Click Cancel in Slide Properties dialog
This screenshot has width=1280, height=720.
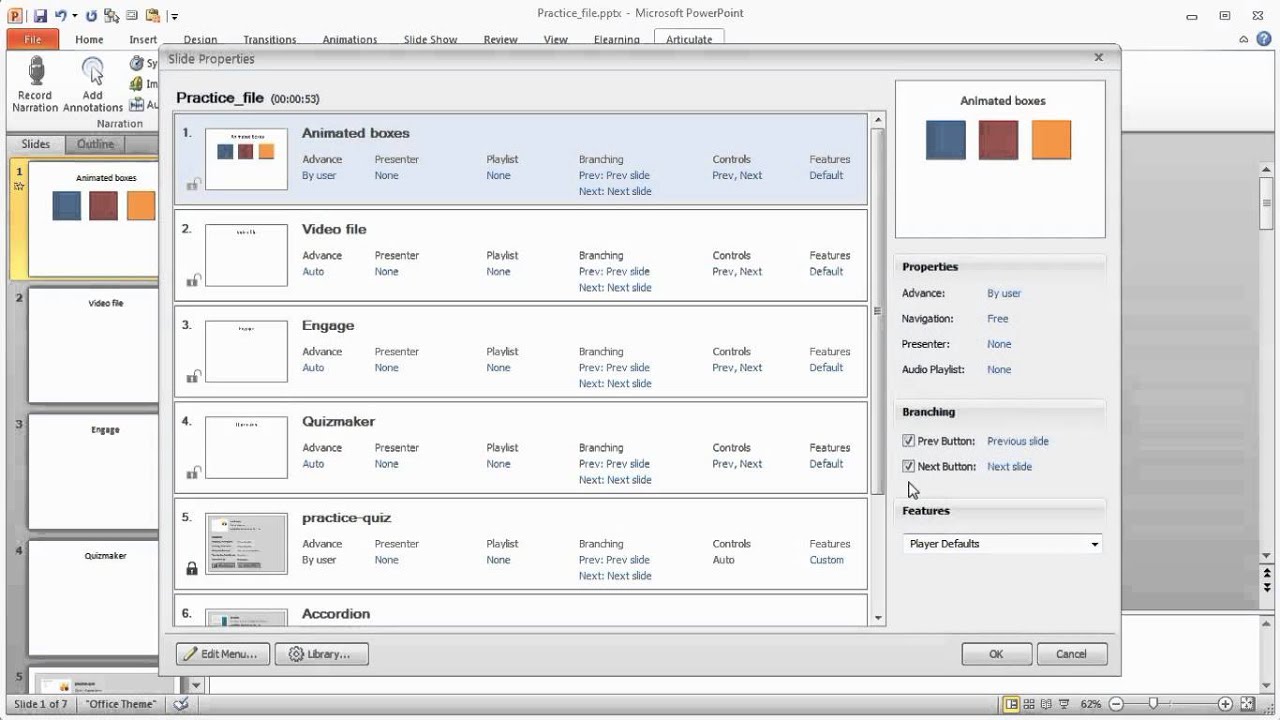[1071, 654]
